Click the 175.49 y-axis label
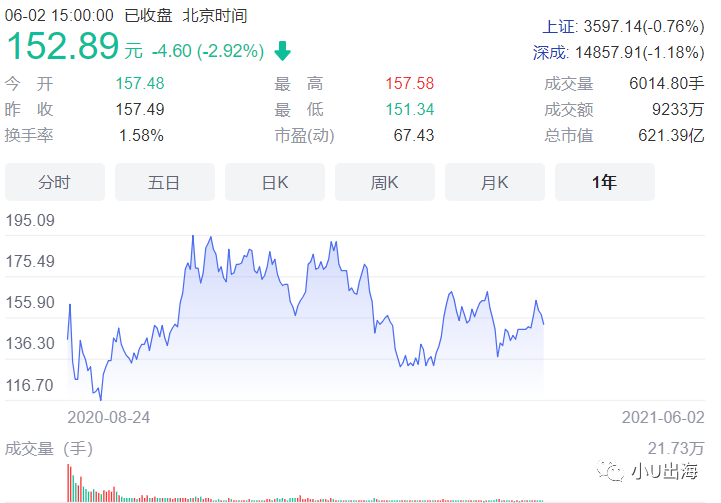 point(30,261)
